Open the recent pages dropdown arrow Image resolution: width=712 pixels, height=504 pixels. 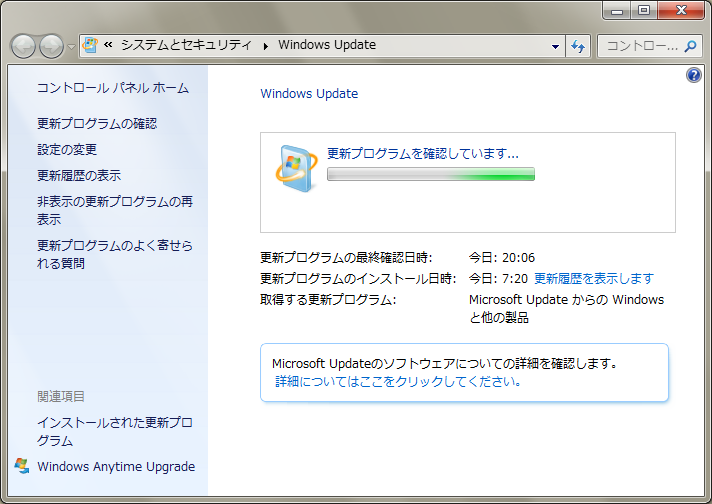(71, 46)
